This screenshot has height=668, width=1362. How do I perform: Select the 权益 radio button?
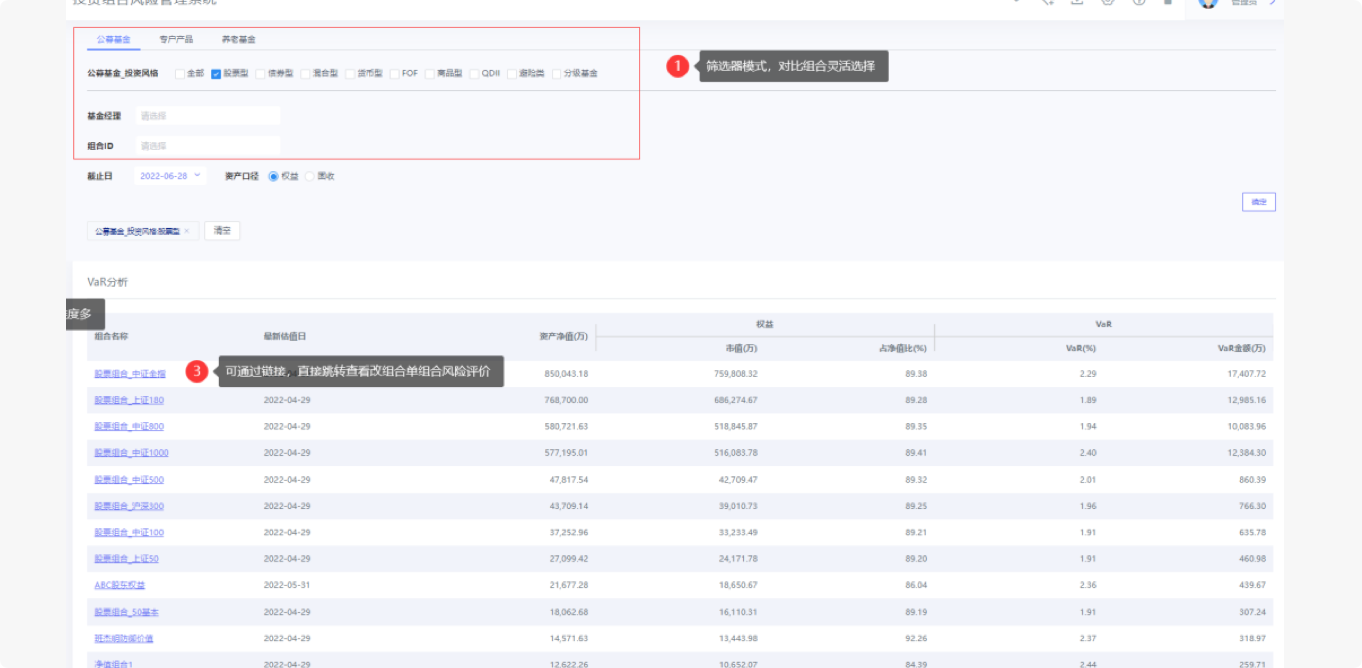tap(274, 176)
